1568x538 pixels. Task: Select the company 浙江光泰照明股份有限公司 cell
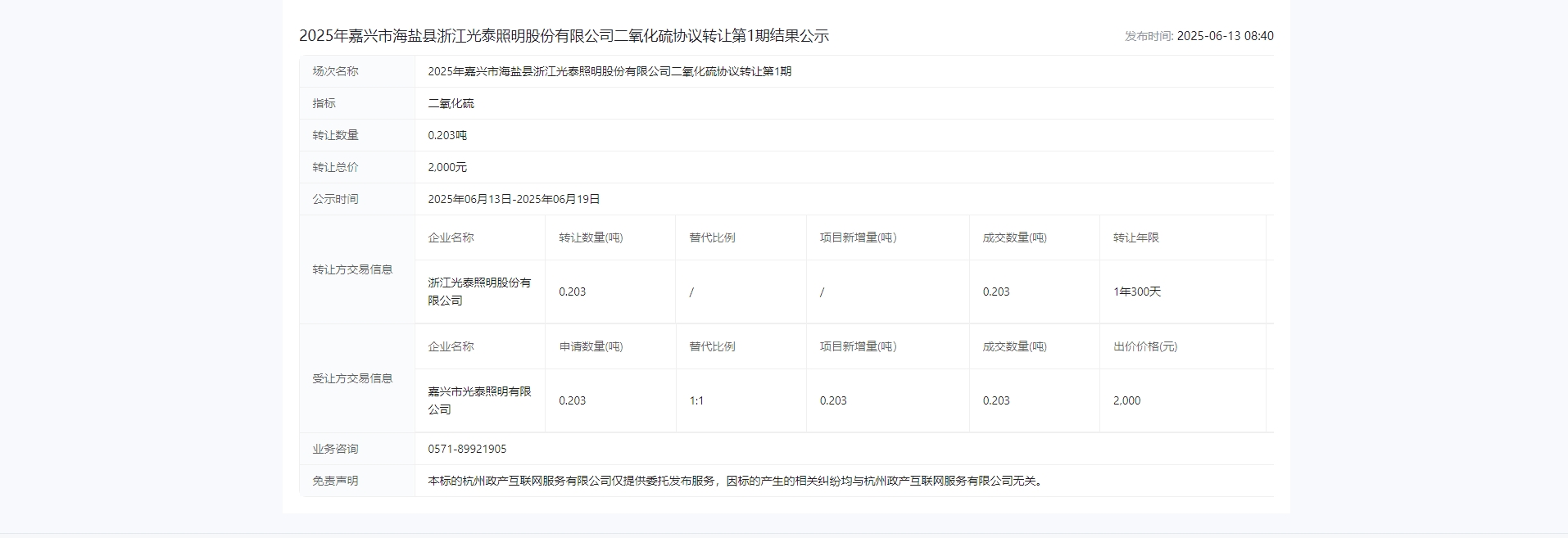479,292
